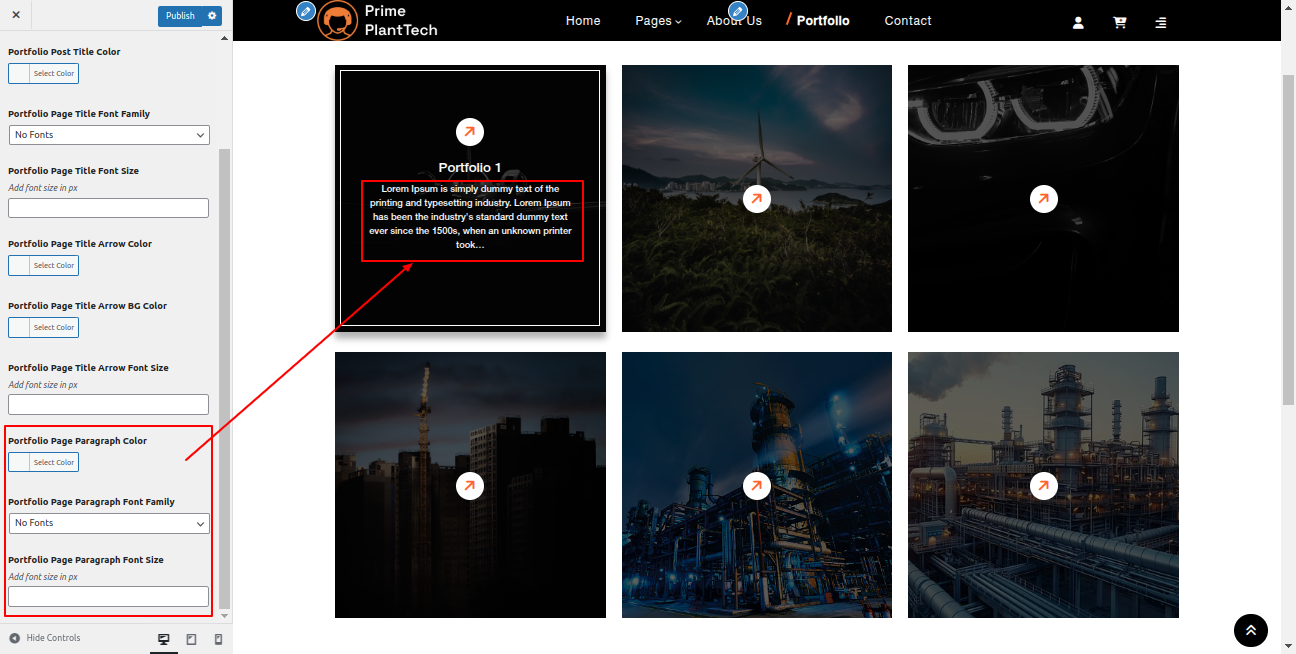
Task: Open the Contact menu item
Action: click(907, 21)
